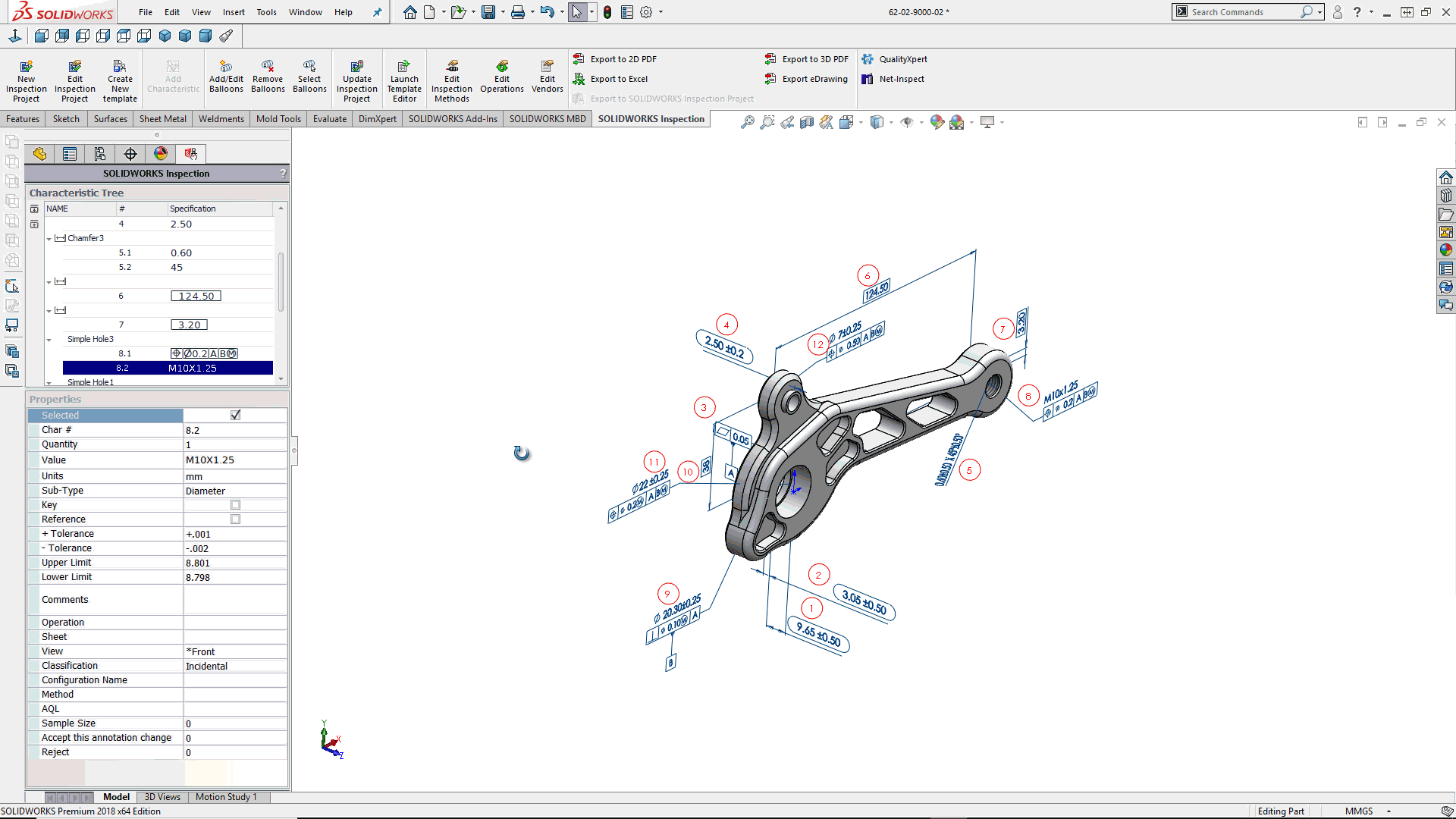Collapse the characteristic tree row 6
1456x819 pixels.
pyautogui.click(x=48, y=281)
